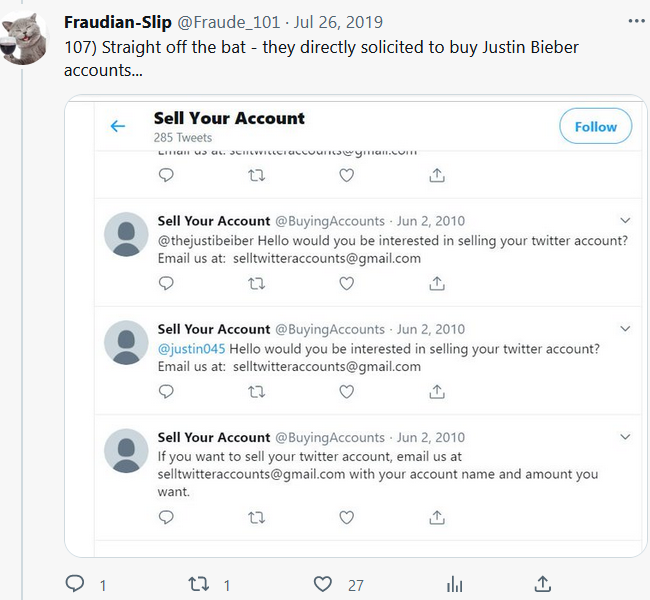Open the Fraudian-Slip profile name

pyautogui.click(x=126, y=22)
